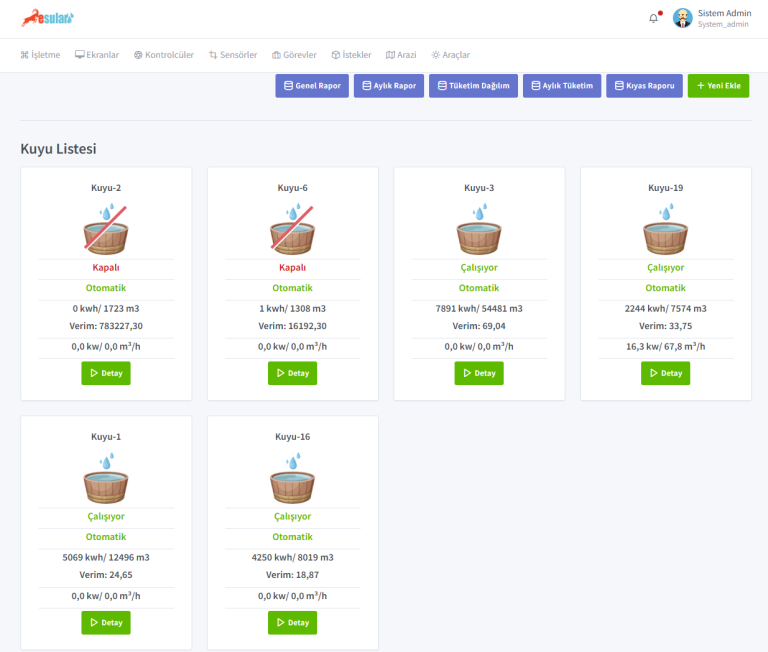Expand the Sistem Admin user dropdown
The height and width of the screenshot is (652, 768).
(724, 18)
